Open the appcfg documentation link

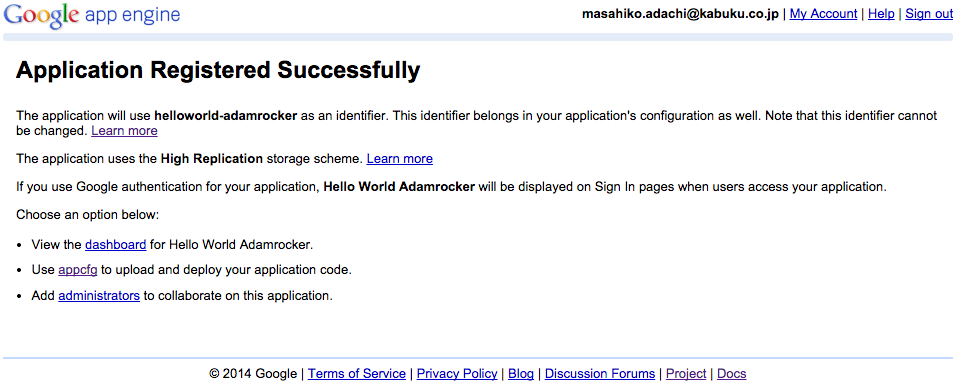[78, 270]
